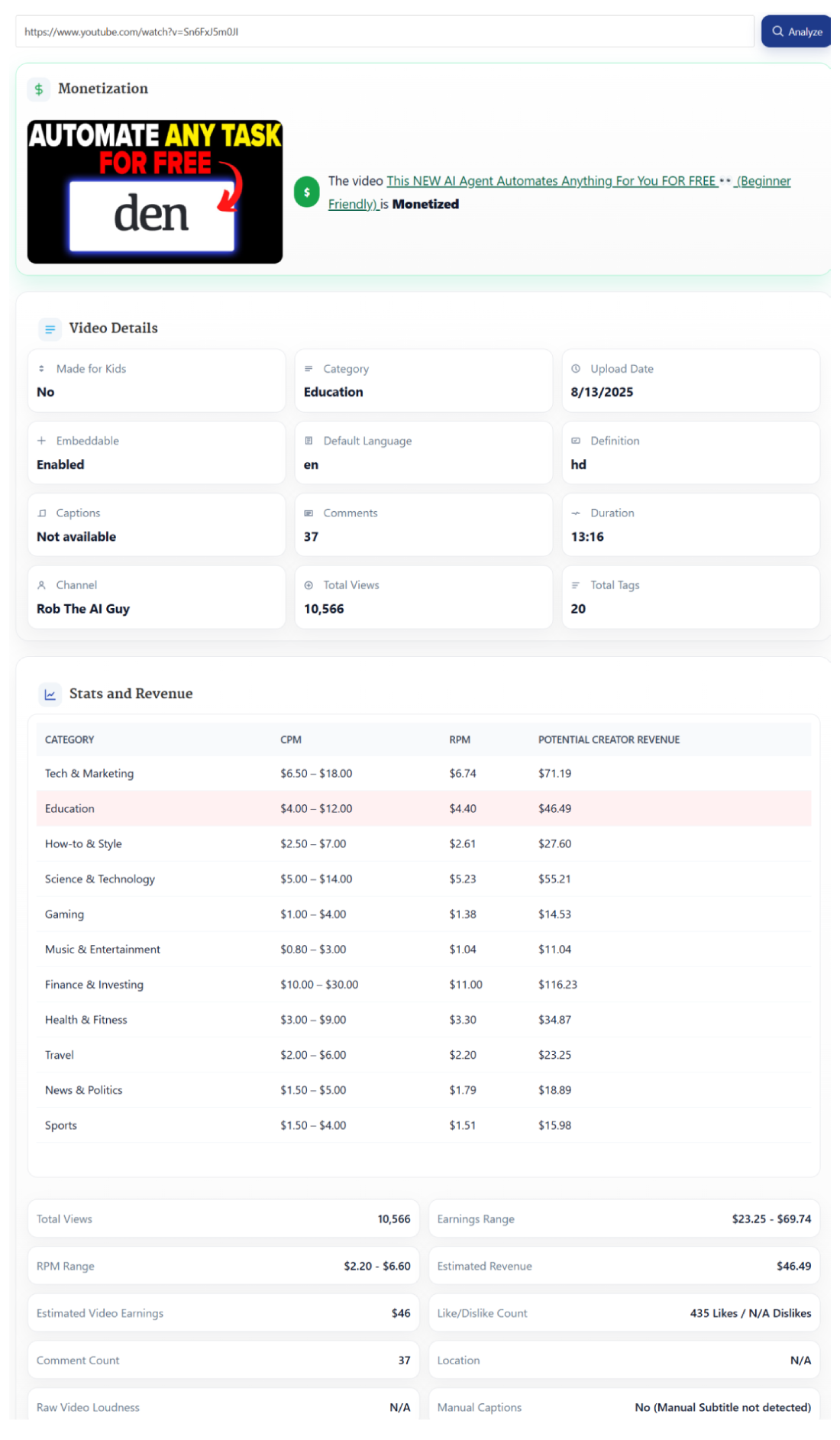The image size is (840, 1440).
Task: Click the Comments card icon
Action: click(309, 513)
